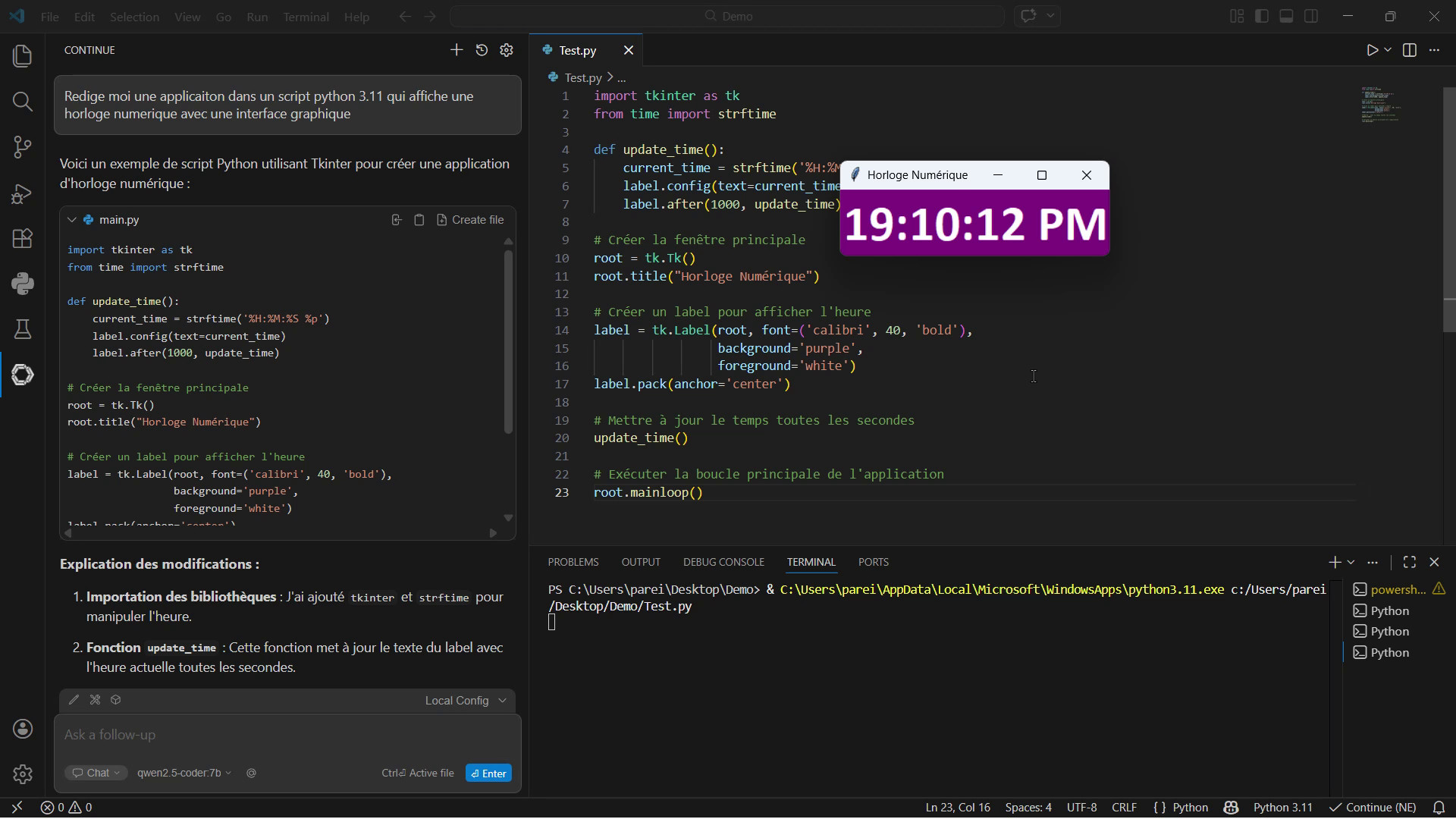Click the Continue chat history icon

[482, 50]
